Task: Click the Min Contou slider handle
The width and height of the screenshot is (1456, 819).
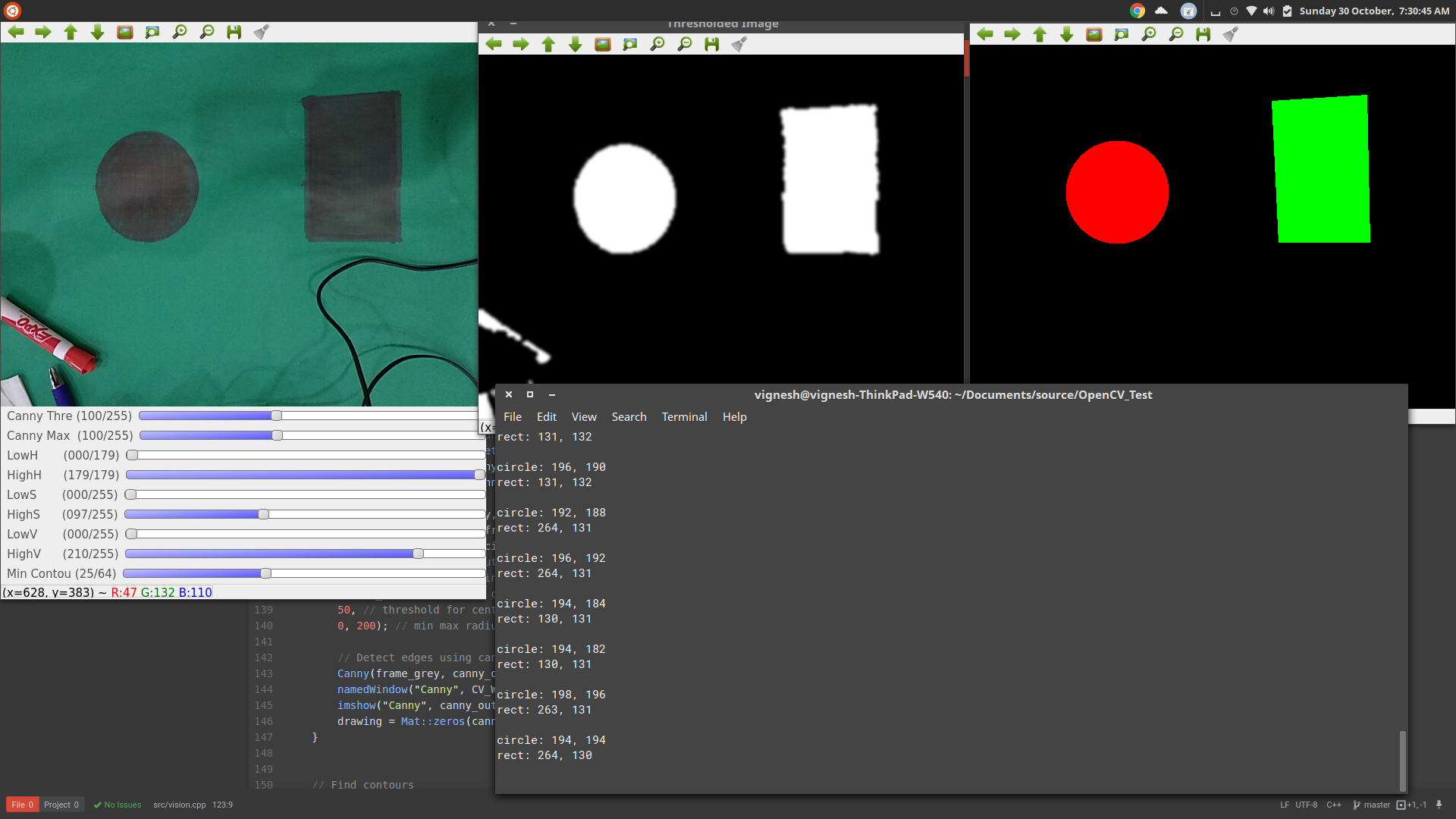Action: click(265, 573)
